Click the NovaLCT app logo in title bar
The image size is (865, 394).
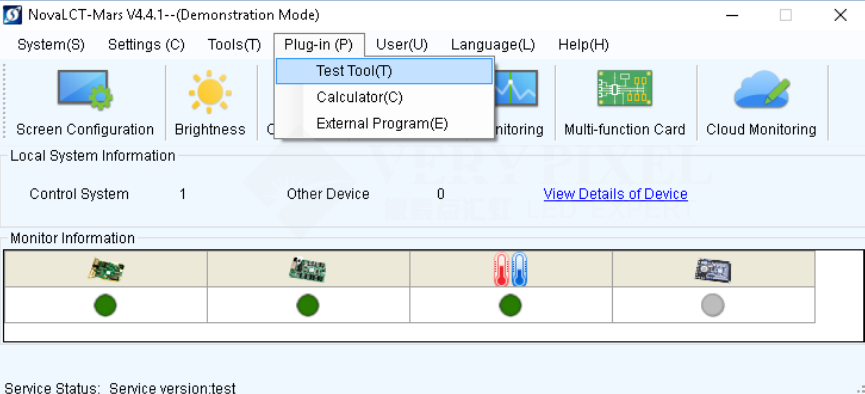pos(12,15)
